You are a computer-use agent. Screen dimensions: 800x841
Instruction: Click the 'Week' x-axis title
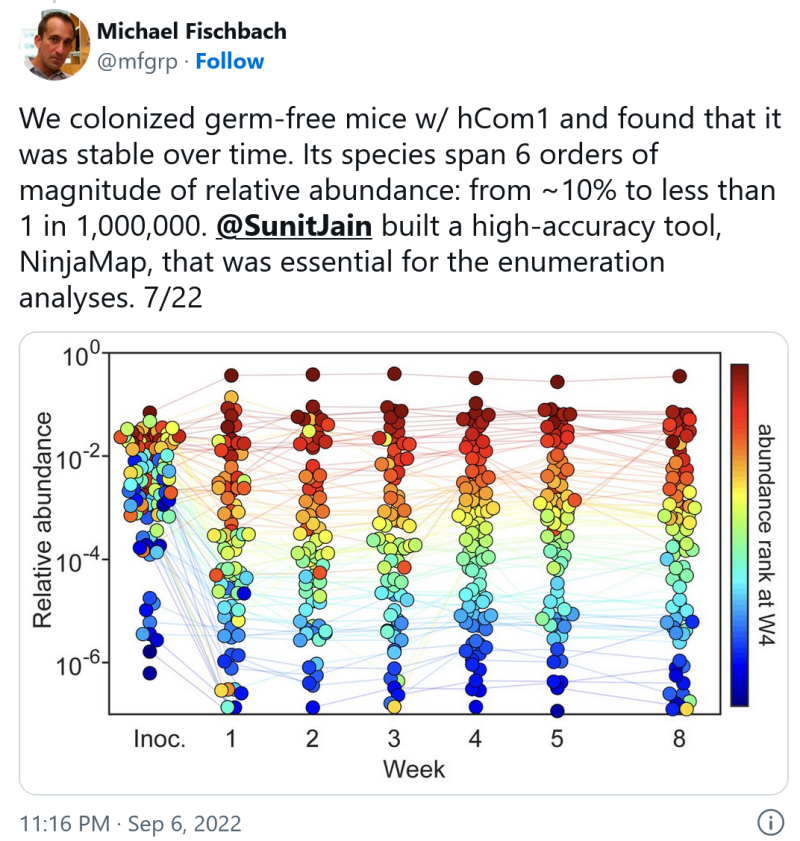click(x=413, y=770)
